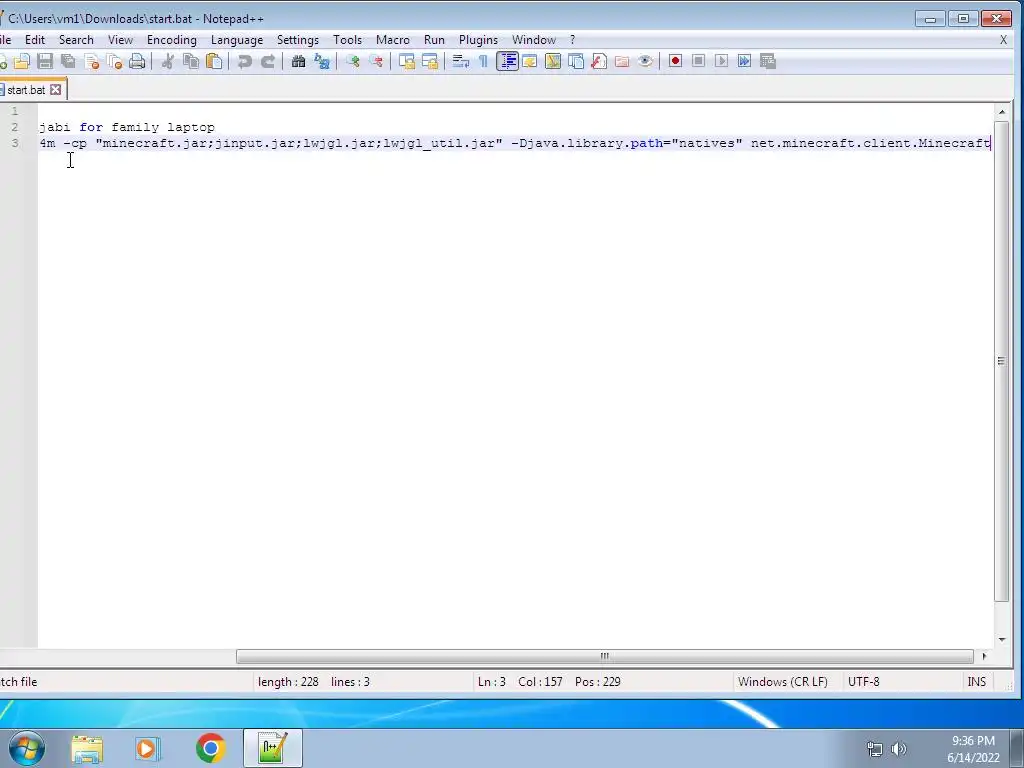Click the Save Recorded Macro icon

click(x=768, y=61)
